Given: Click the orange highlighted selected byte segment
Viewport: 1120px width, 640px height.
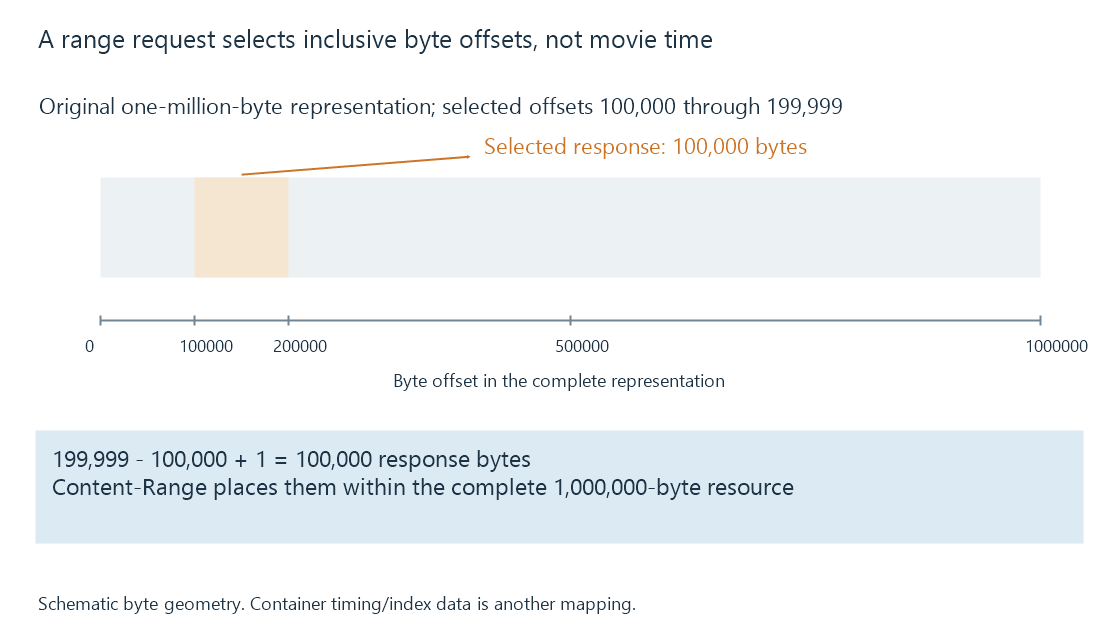Looking at the screenshot, I should click(241, 227).
